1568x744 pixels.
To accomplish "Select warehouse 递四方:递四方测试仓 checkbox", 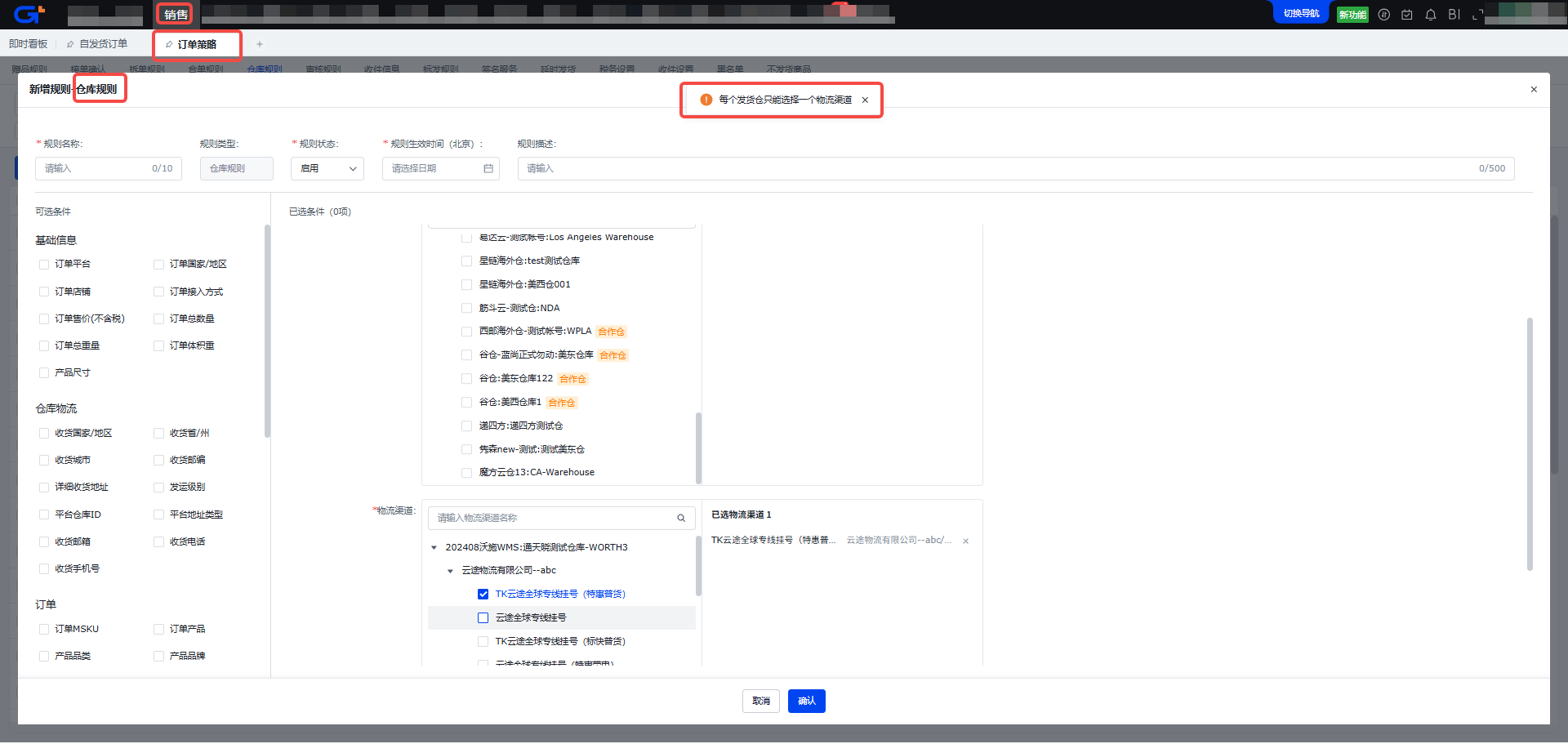I will [x=466, y=426].
